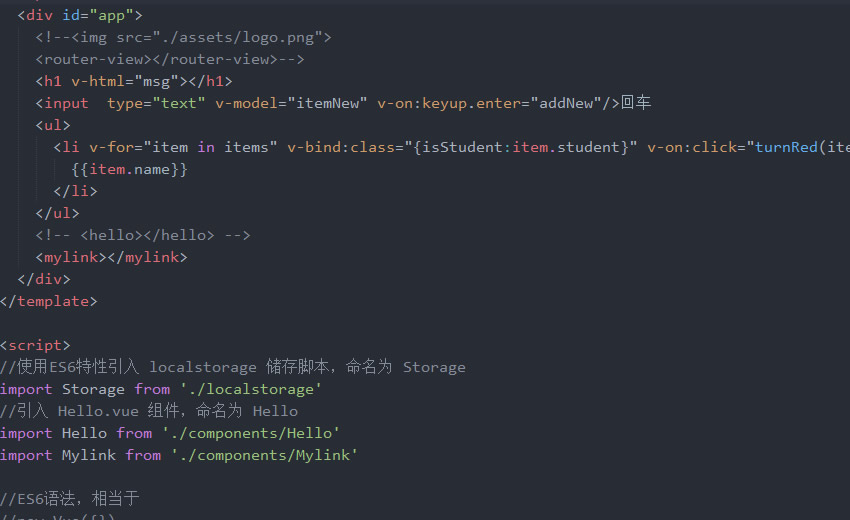Click the v-bind:class isStudent expression
The height and width of the screenshot is (520, 850).
click(462, 147)
